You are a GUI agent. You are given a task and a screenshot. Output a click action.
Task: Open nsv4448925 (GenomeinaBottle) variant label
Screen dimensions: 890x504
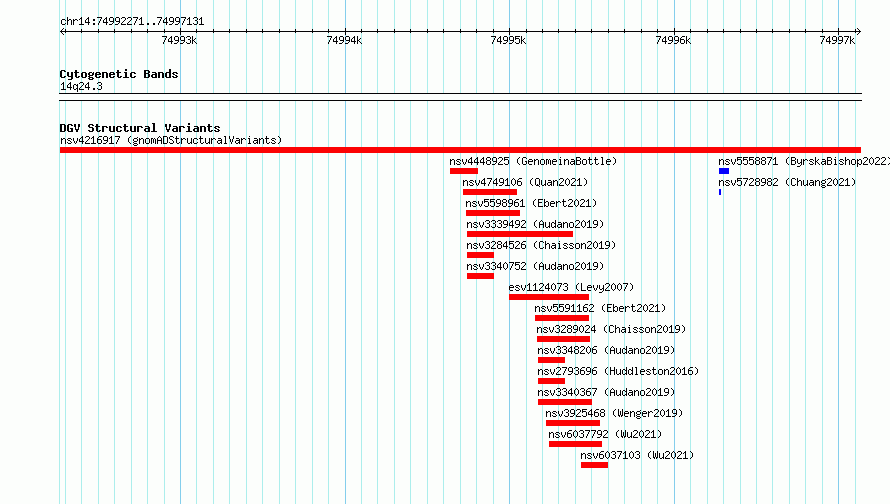(533, 161)
